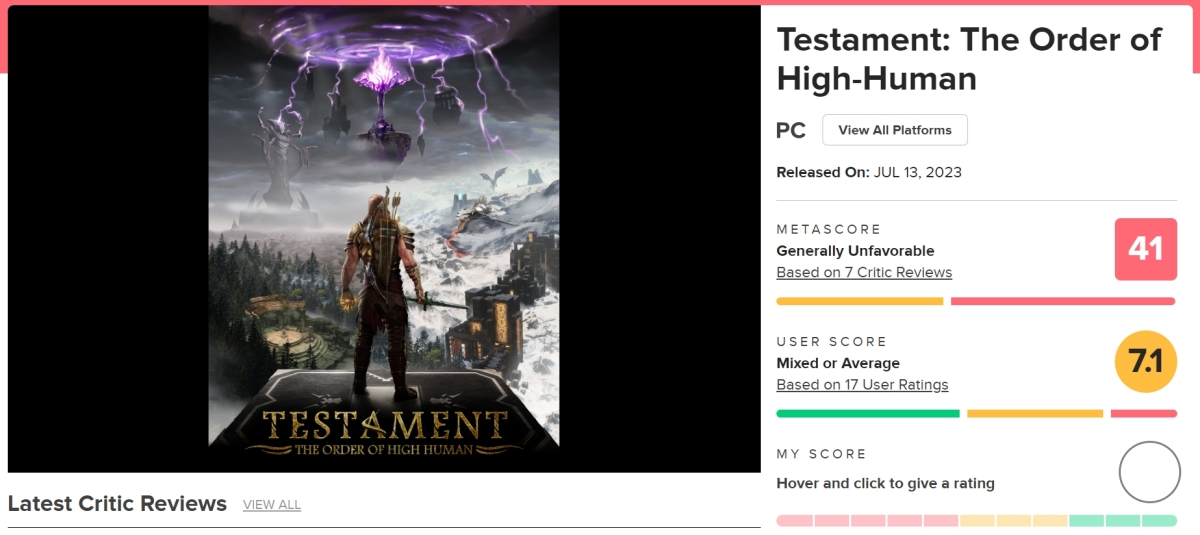Open "Based on 7 Critic Reviews" link
Viewport: 1200px width, 535px height.
(x=864, y=272)
